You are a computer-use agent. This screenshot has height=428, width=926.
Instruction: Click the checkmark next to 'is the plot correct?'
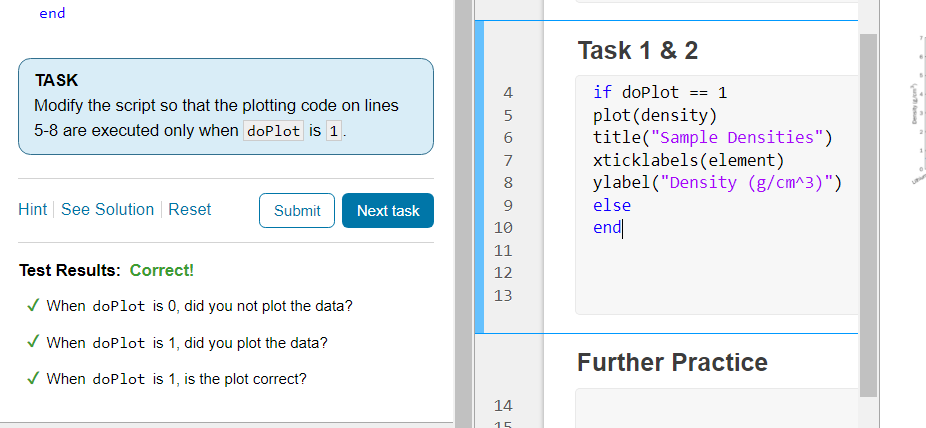[x=33, y=379]
